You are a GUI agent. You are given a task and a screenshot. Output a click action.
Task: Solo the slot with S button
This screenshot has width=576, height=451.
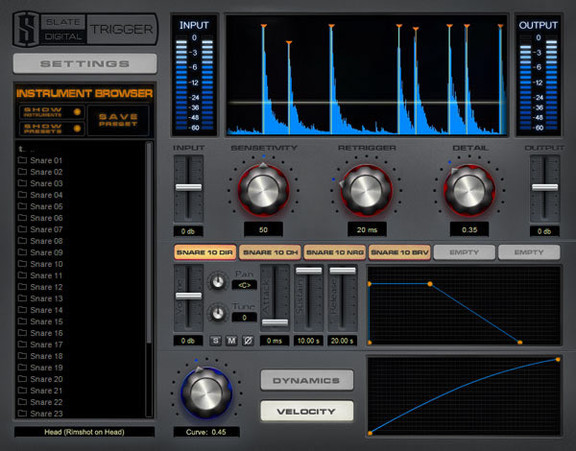click(x=216, y=340)
